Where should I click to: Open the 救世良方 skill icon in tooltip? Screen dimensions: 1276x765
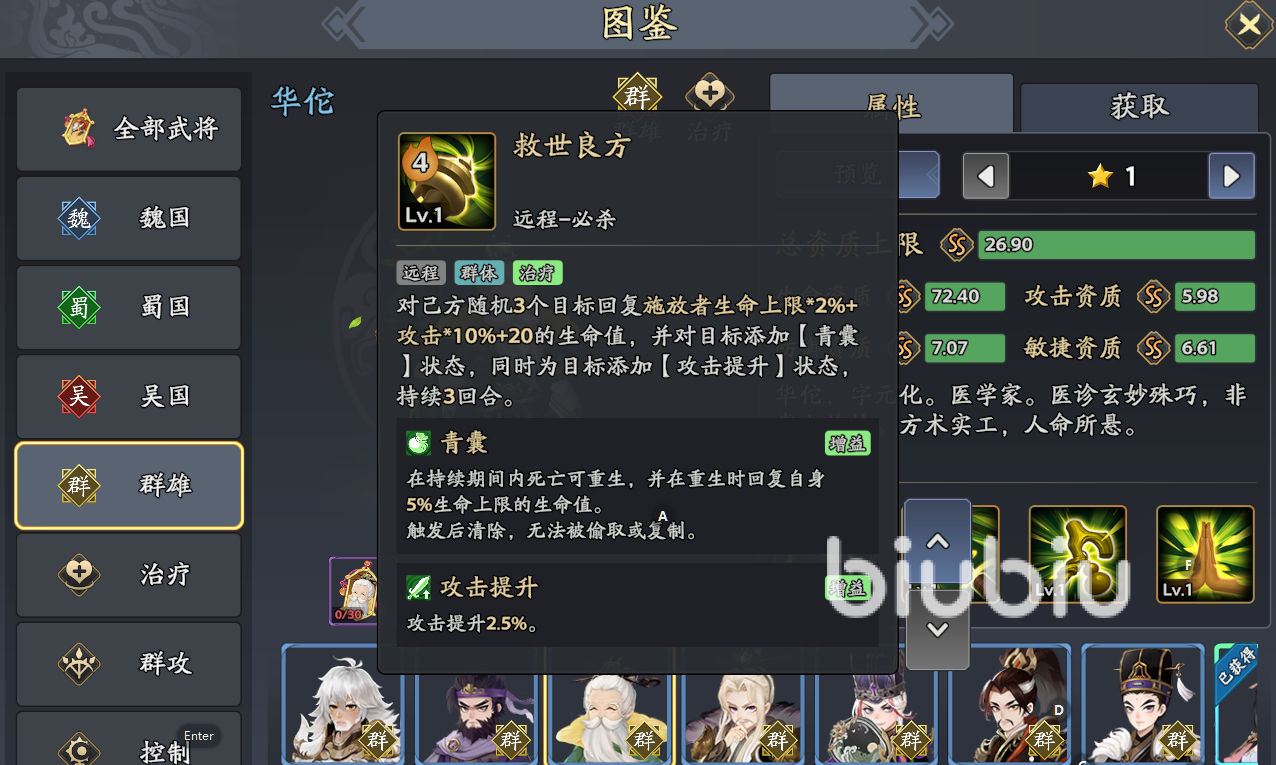[447, 181]
